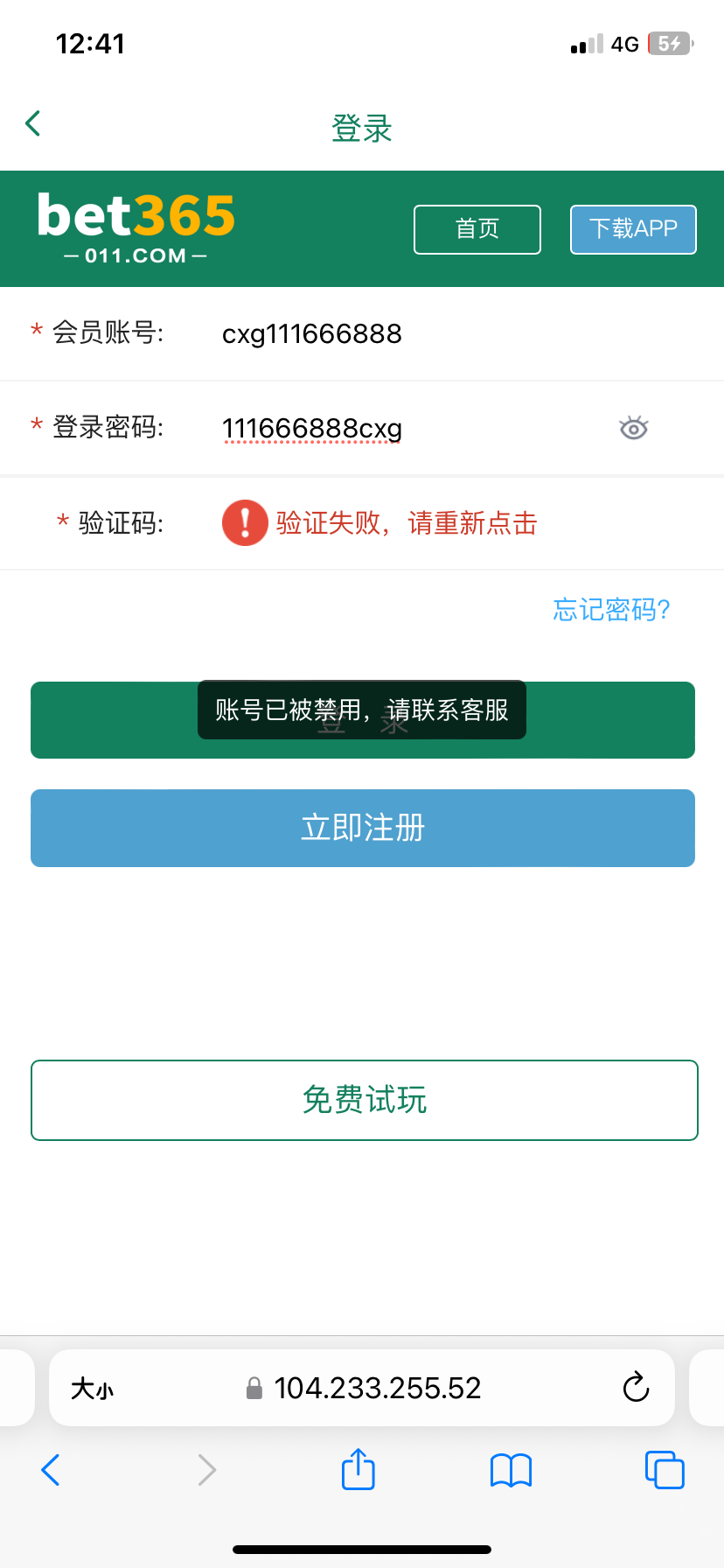Screen dimensions: 724x1568
Task: Open the 首页 home button
Action: pyautogui.click(x=477, y=229)
